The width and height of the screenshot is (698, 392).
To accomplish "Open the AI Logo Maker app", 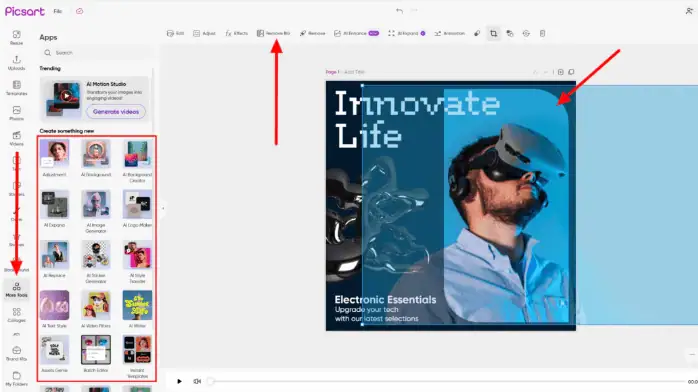I will (x=137, y=209).
